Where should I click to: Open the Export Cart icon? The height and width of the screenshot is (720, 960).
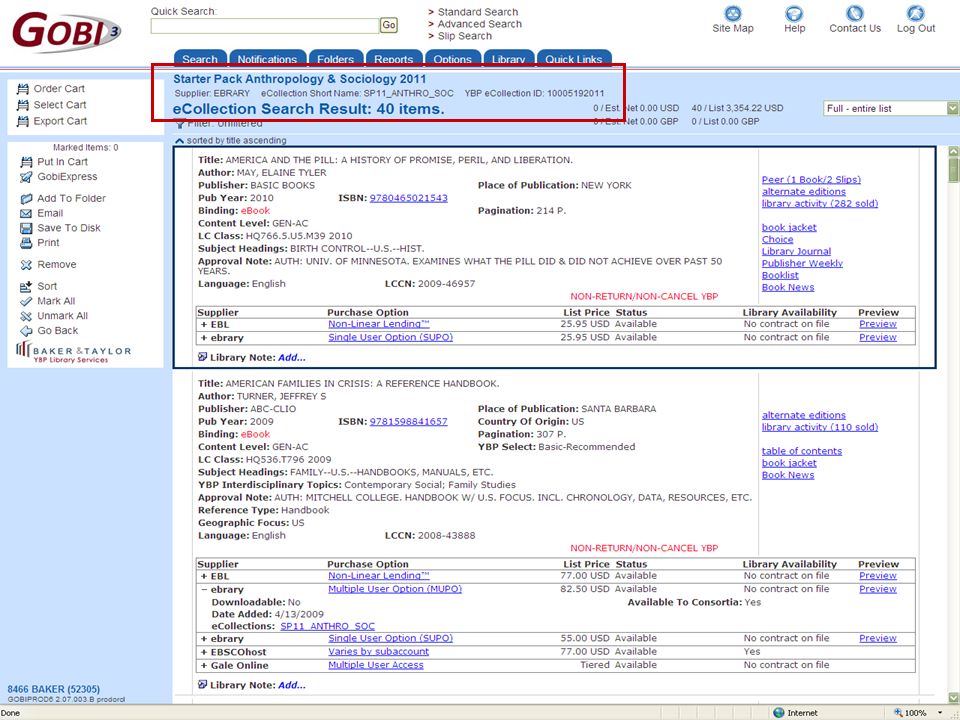[23, 121]
